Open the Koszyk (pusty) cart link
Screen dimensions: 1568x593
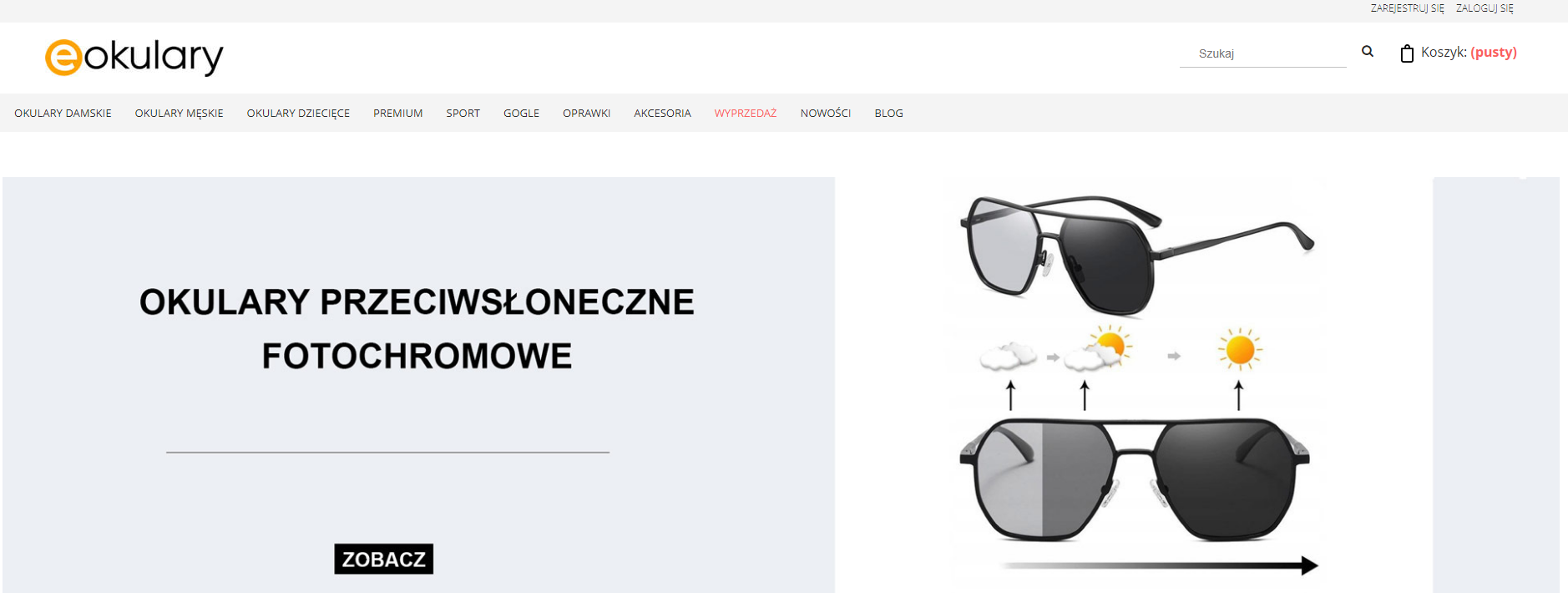[1469, 52]
